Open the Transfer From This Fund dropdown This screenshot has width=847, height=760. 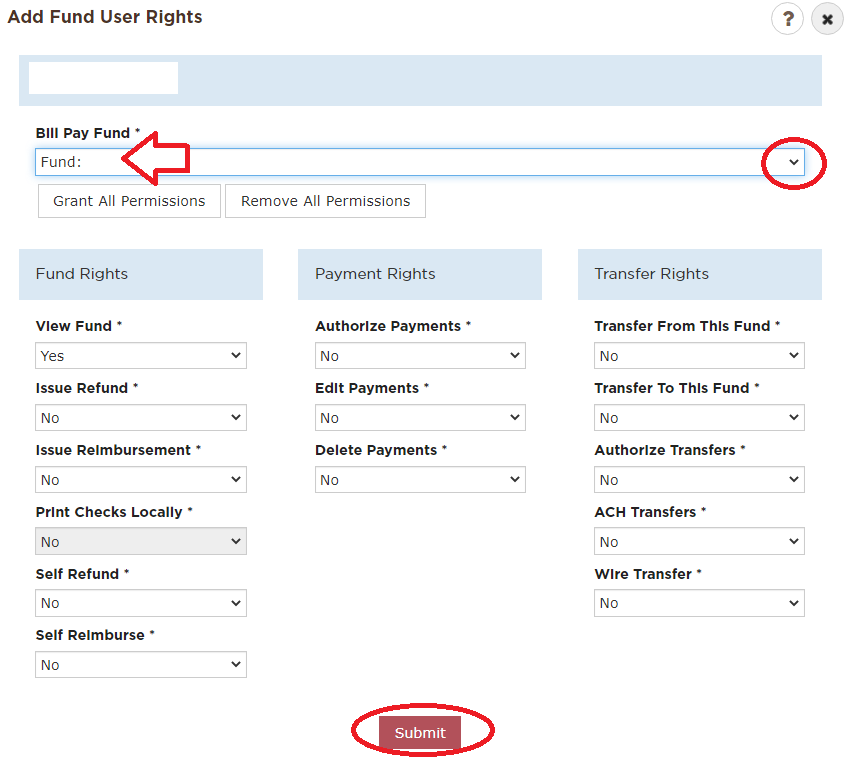699,355
